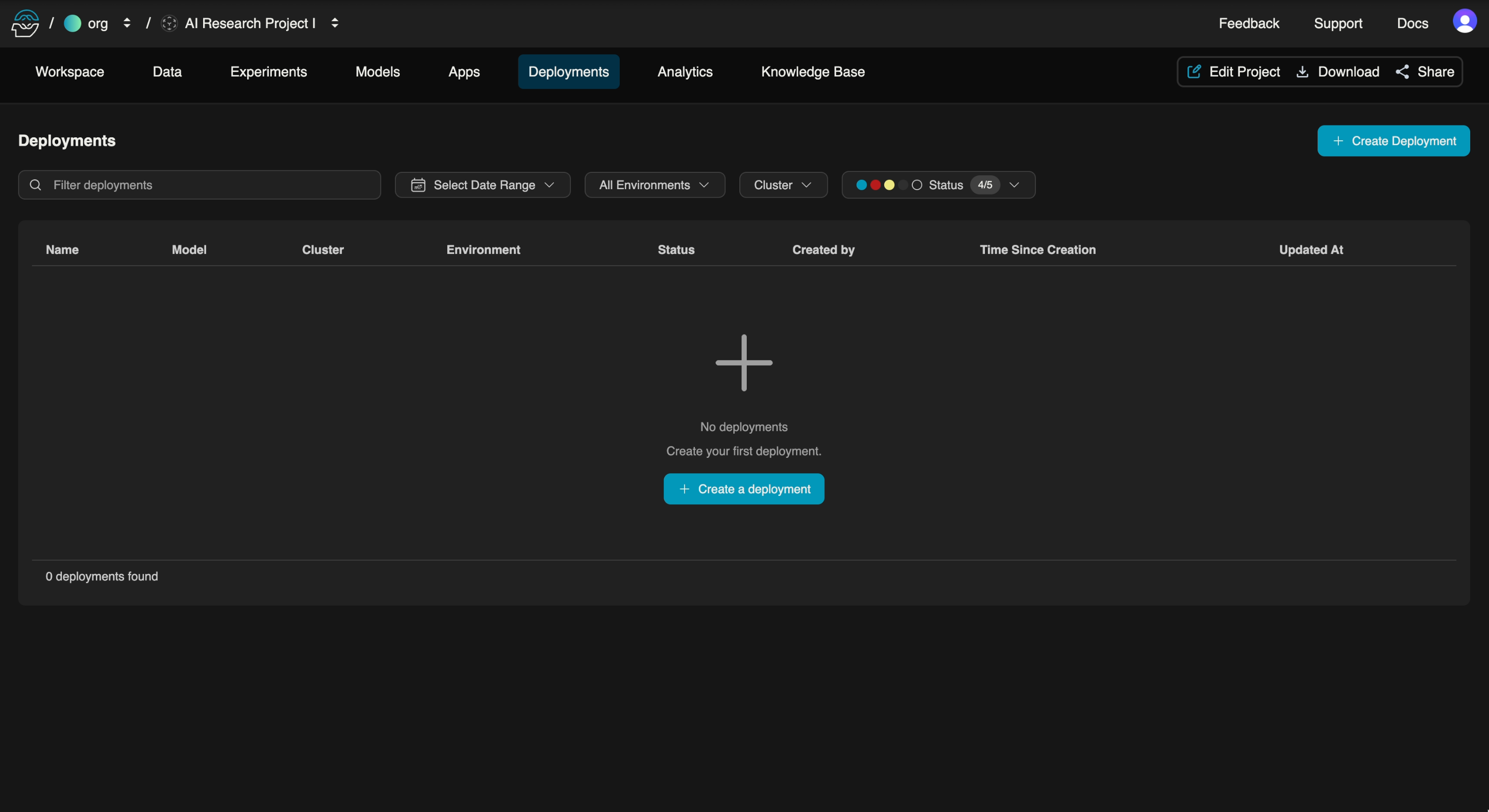Image resolution: width=1489 pixels, height=812 pixels.
Task: Click the Download button
Action: pyautogui.click(x=1338, y=72)
